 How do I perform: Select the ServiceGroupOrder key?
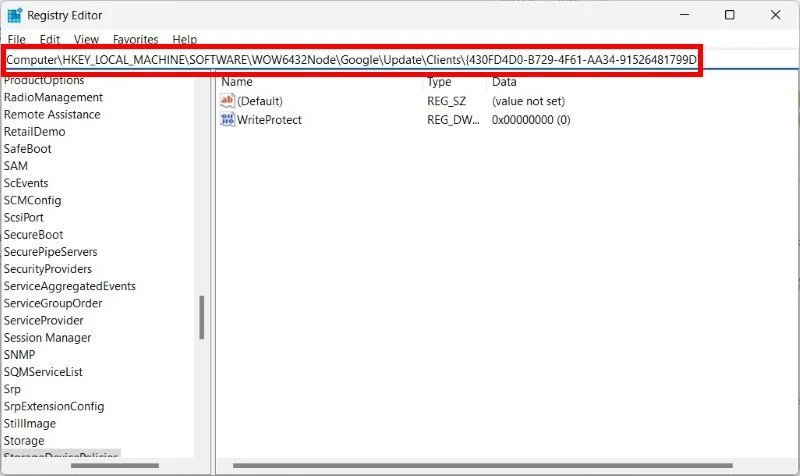(53, 304)
